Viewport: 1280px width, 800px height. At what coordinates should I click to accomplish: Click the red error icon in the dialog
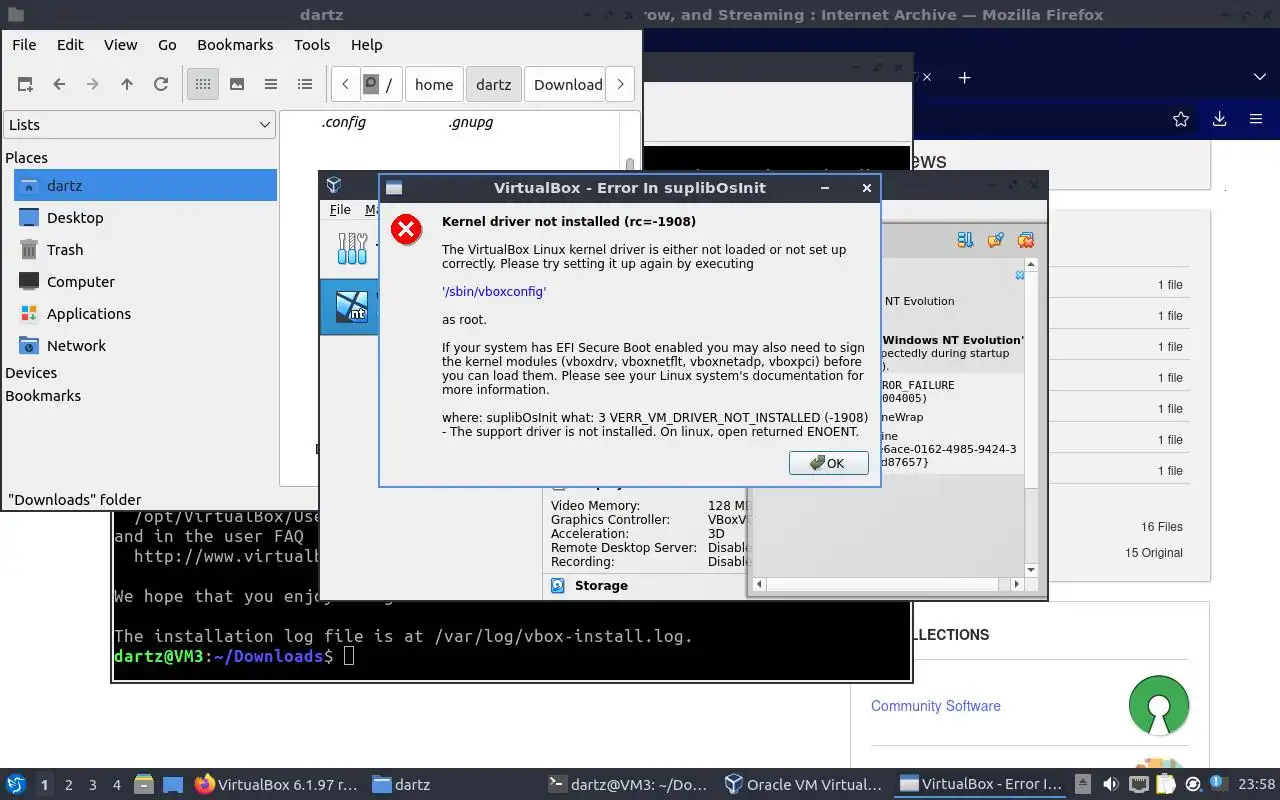point(406,230)
